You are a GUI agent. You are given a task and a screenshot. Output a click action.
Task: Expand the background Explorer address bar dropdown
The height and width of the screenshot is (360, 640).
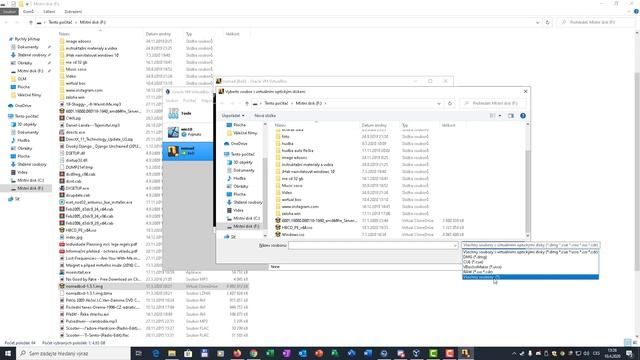537,22
